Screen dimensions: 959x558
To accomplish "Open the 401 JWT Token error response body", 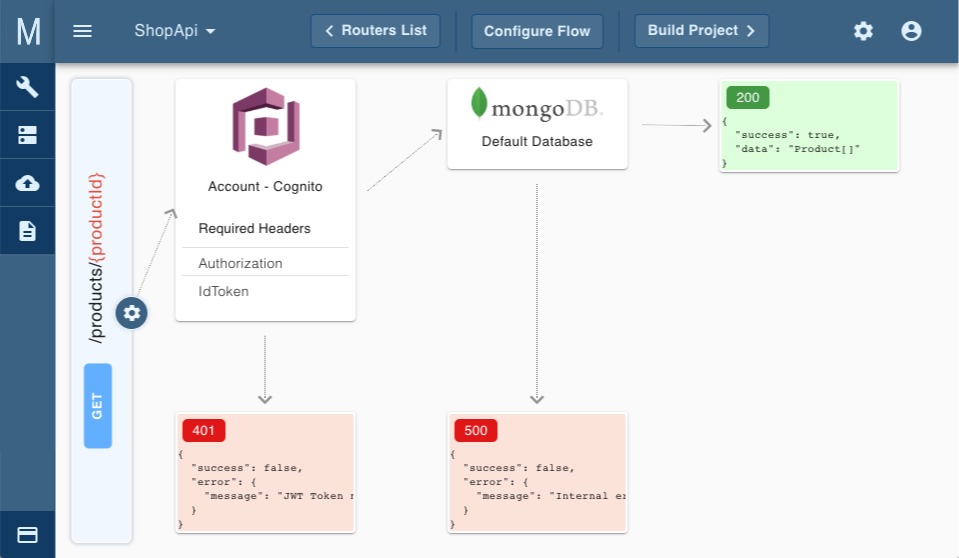I will click(265, 488).
